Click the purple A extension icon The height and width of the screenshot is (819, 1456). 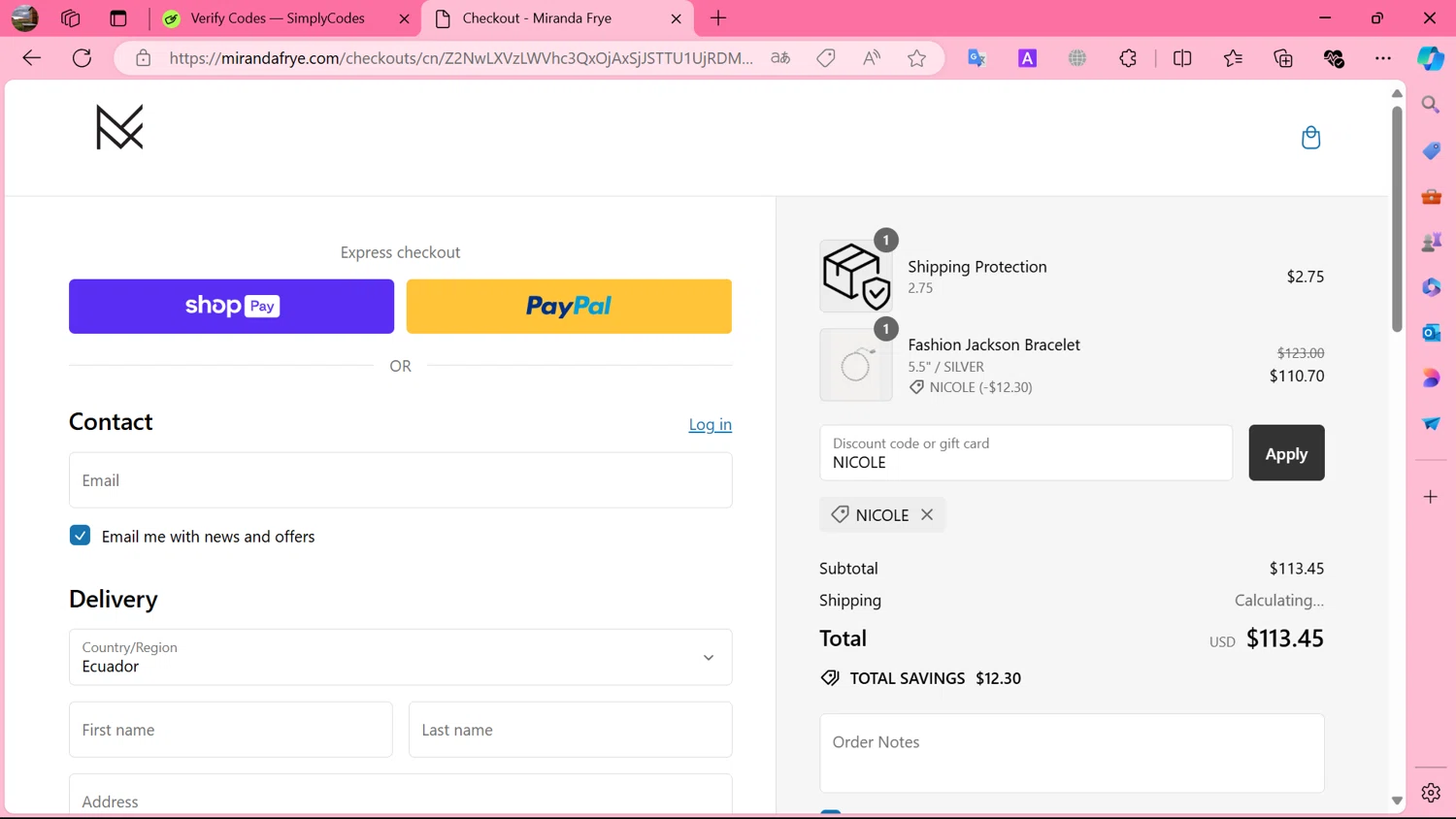click(1027, 58)
